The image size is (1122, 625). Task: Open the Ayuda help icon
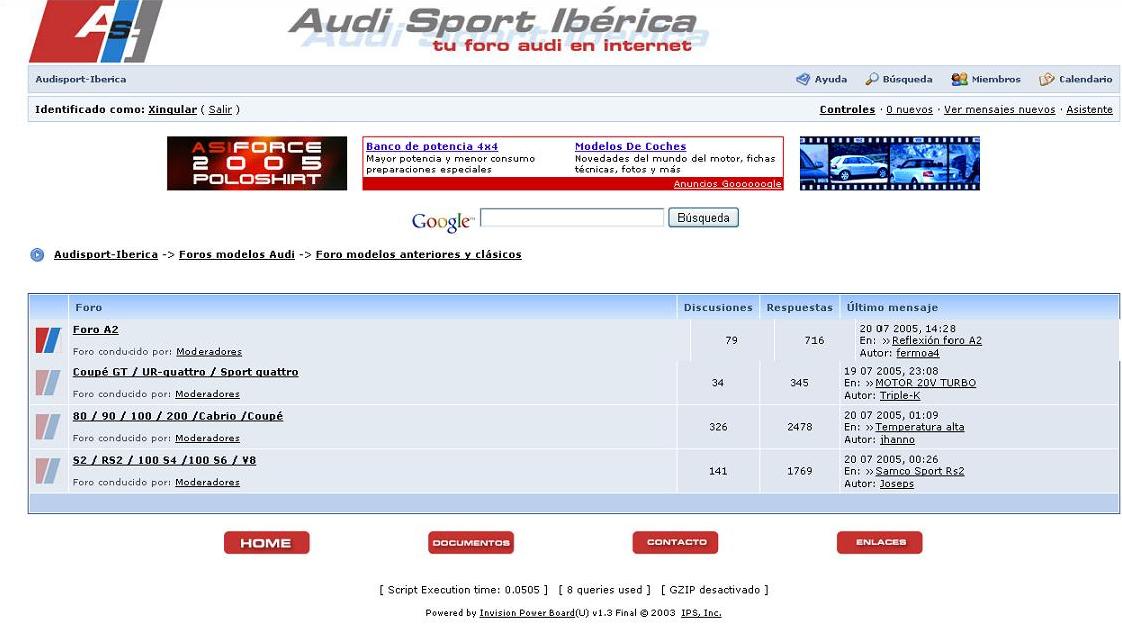(803, 79)
